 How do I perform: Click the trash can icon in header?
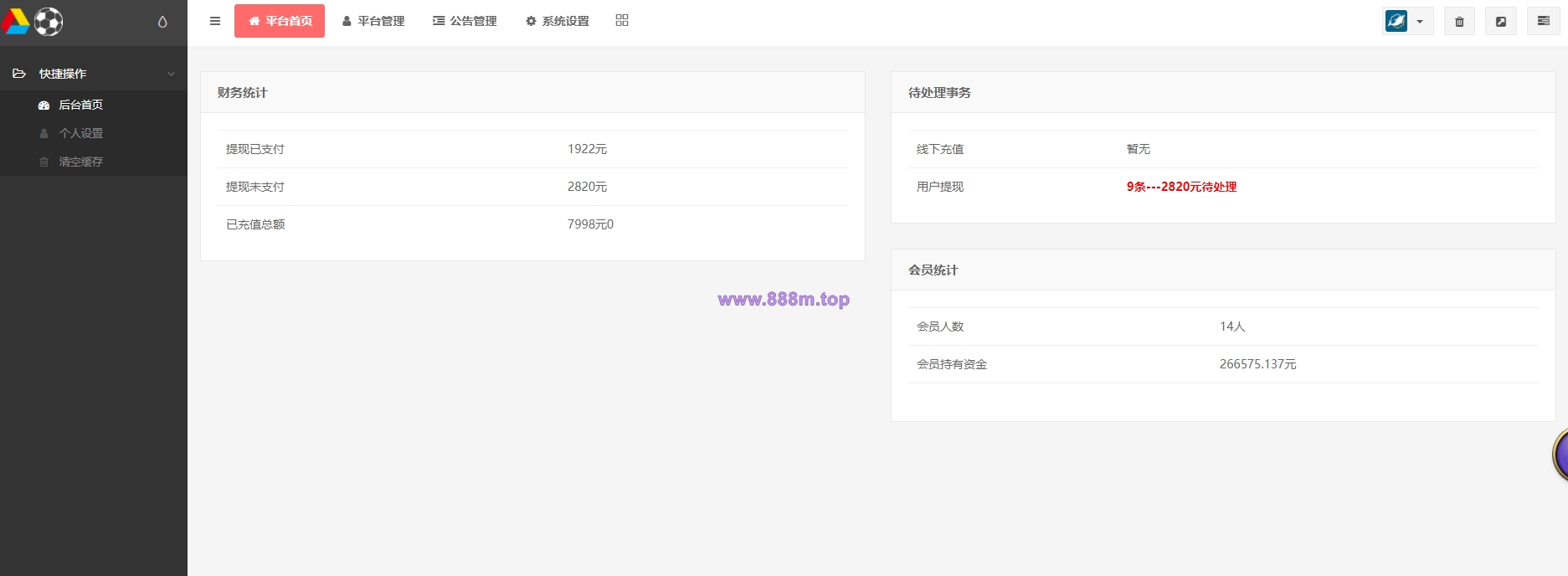[x=1459, y=22]
